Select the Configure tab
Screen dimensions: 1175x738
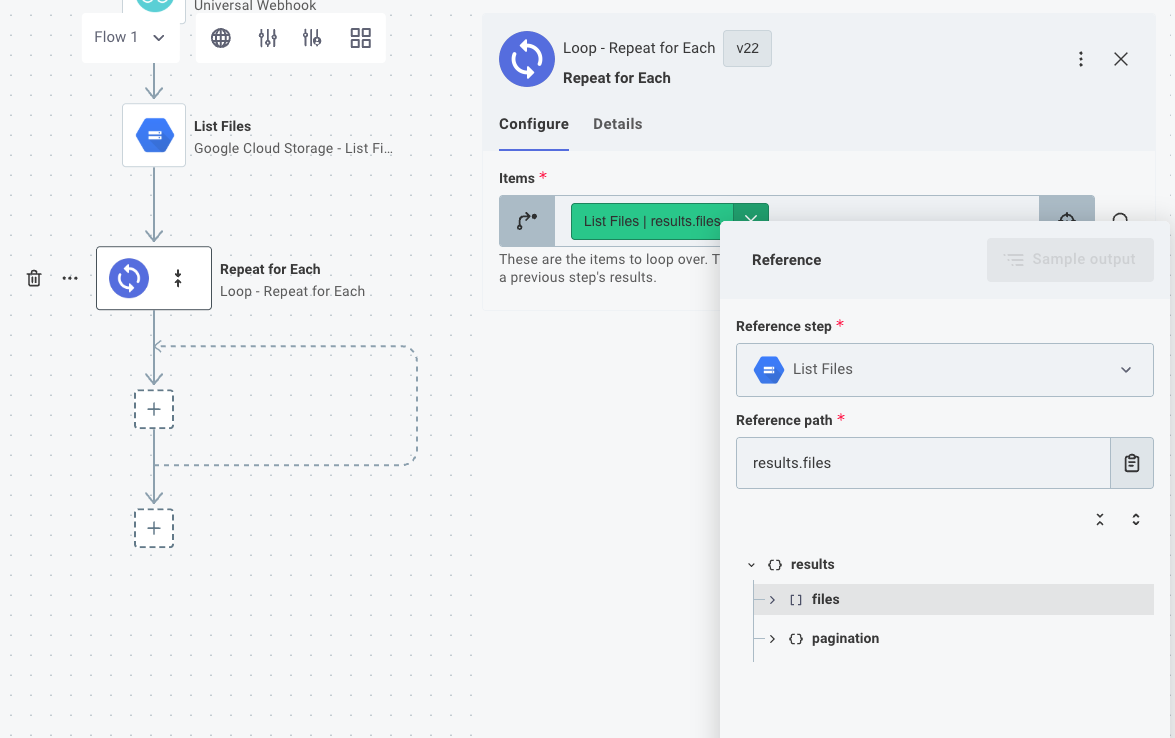pyautogui.click(x=533, y=124)
